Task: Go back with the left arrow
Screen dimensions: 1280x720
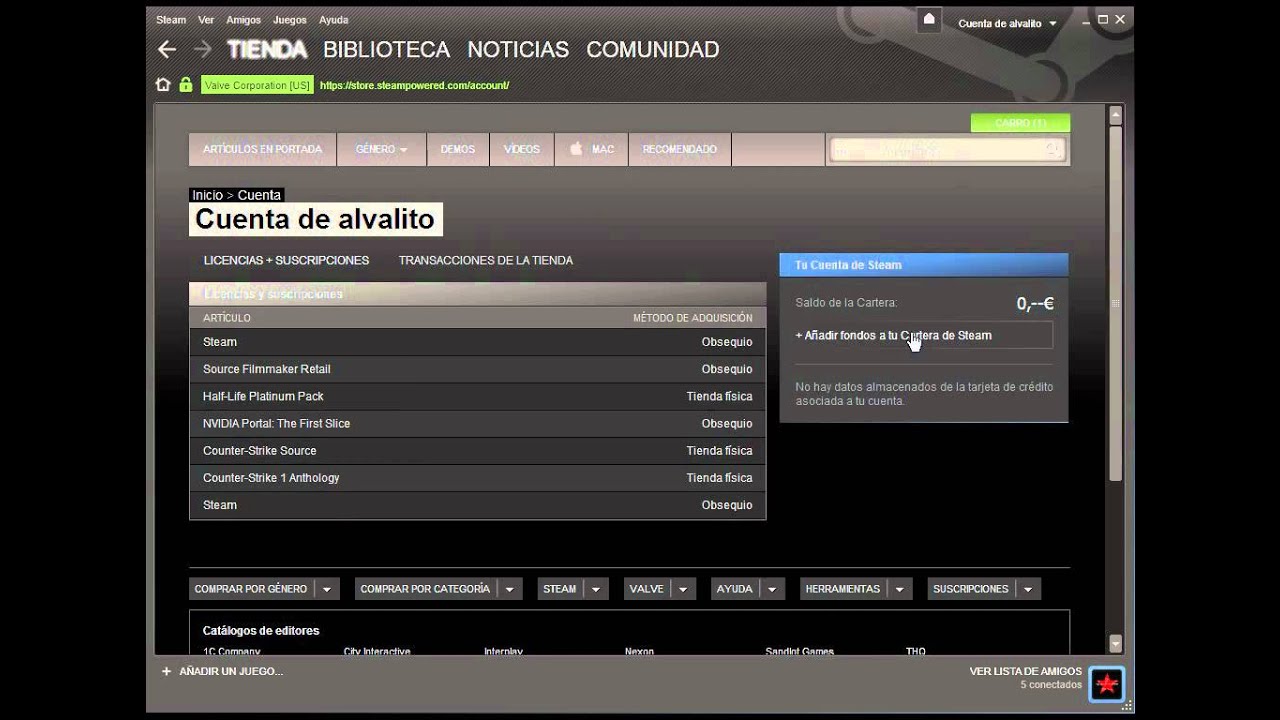Action: [167, 49]
